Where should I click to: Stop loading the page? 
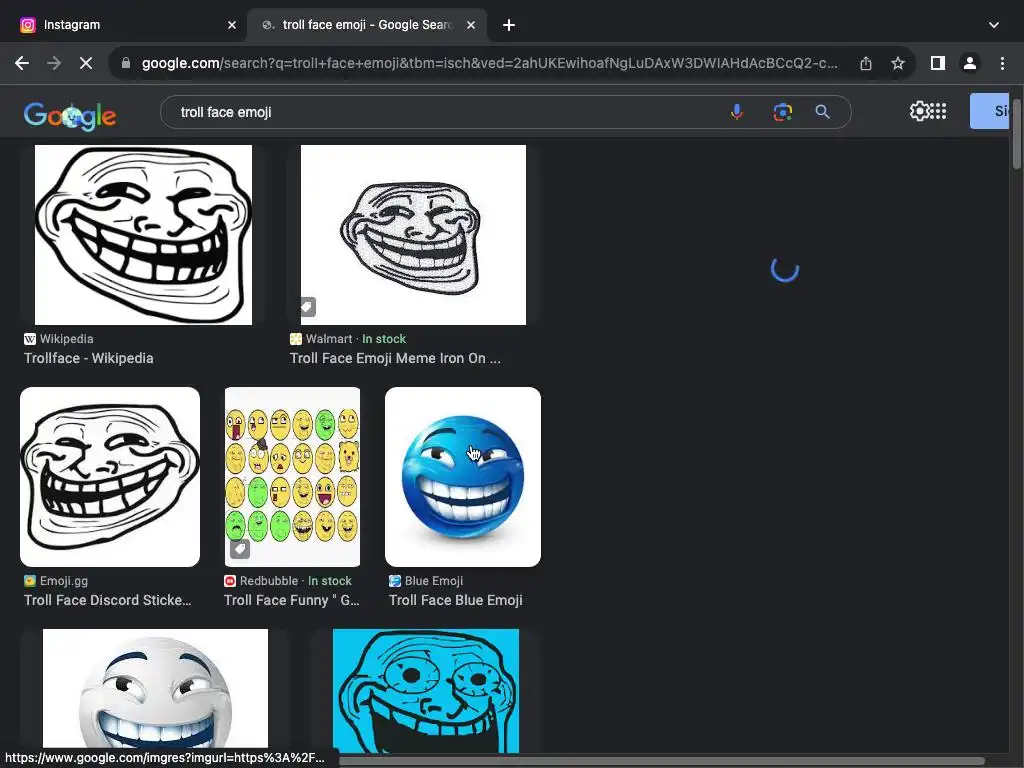tap(86, 63)
